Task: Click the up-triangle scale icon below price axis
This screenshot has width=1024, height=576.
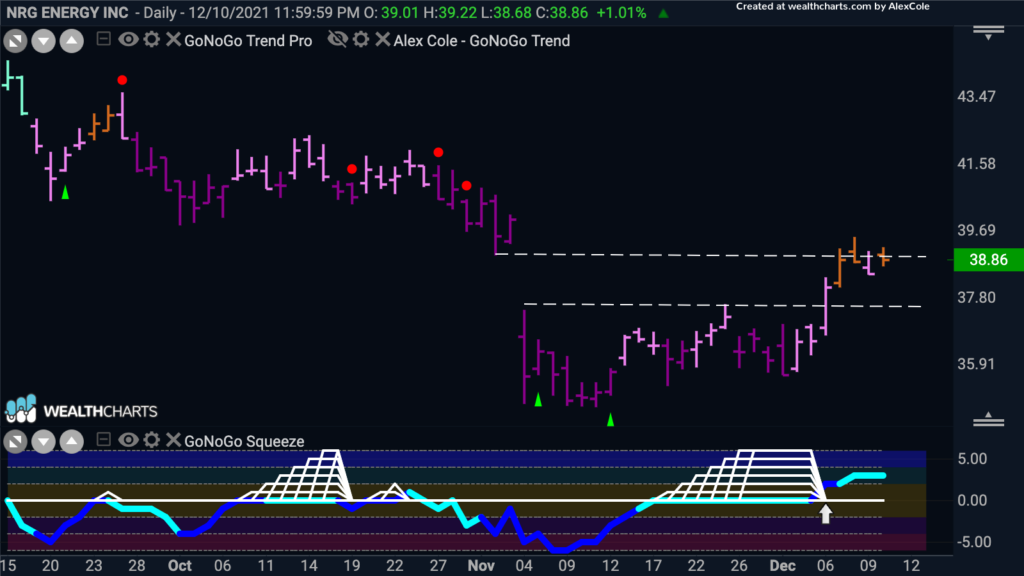Action: point(988,419)
